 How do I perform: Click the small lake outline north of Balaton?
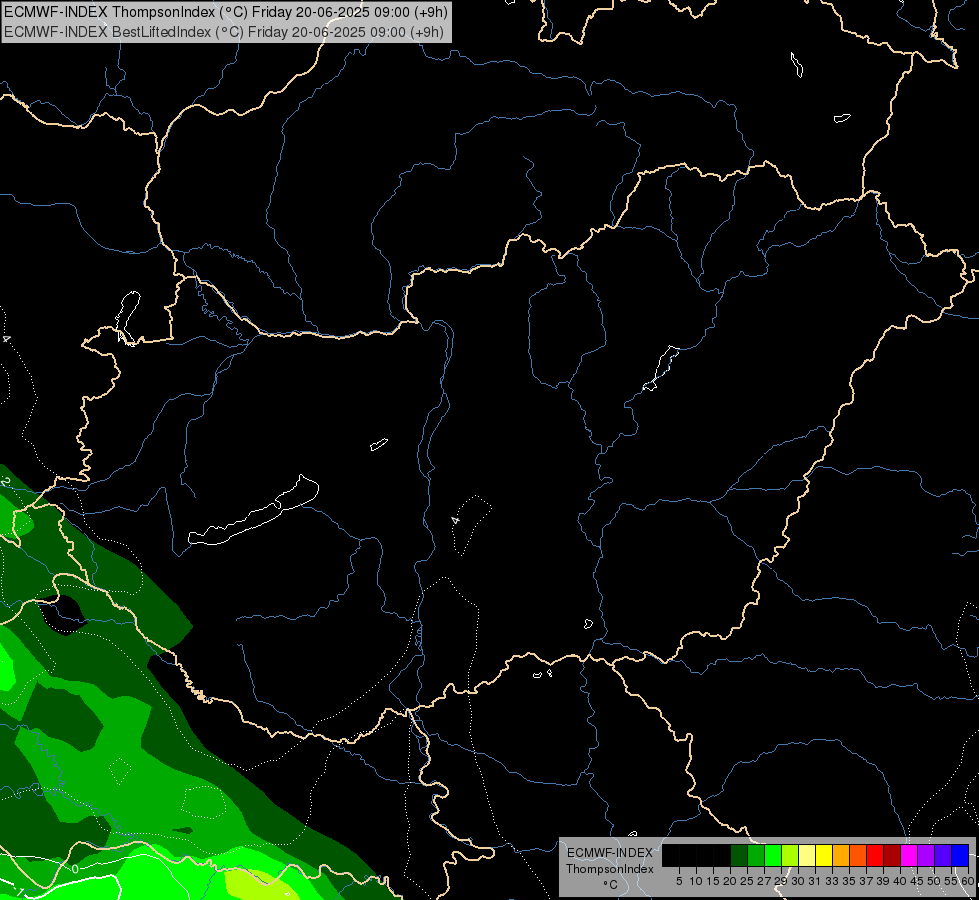click(x=378, y=444)
